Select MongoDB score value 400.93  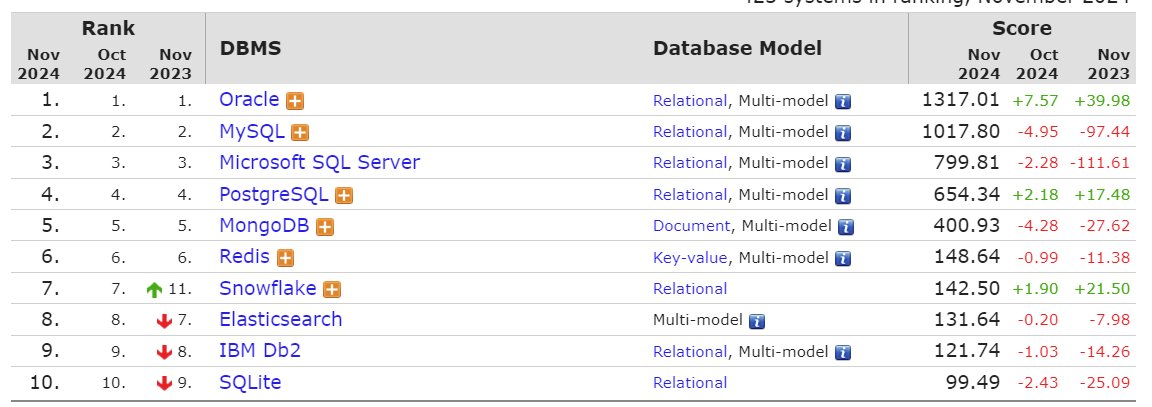(967, 226)
